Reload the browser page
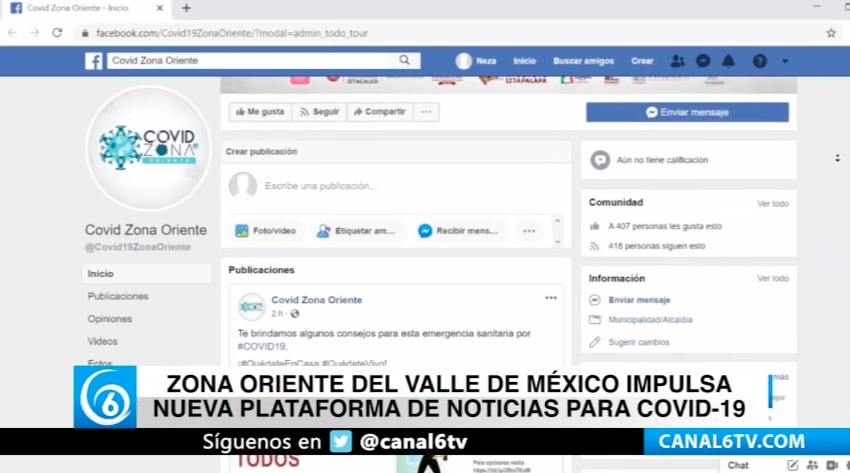Viewport: 850px width, 473px height. [x=57, y=33]
